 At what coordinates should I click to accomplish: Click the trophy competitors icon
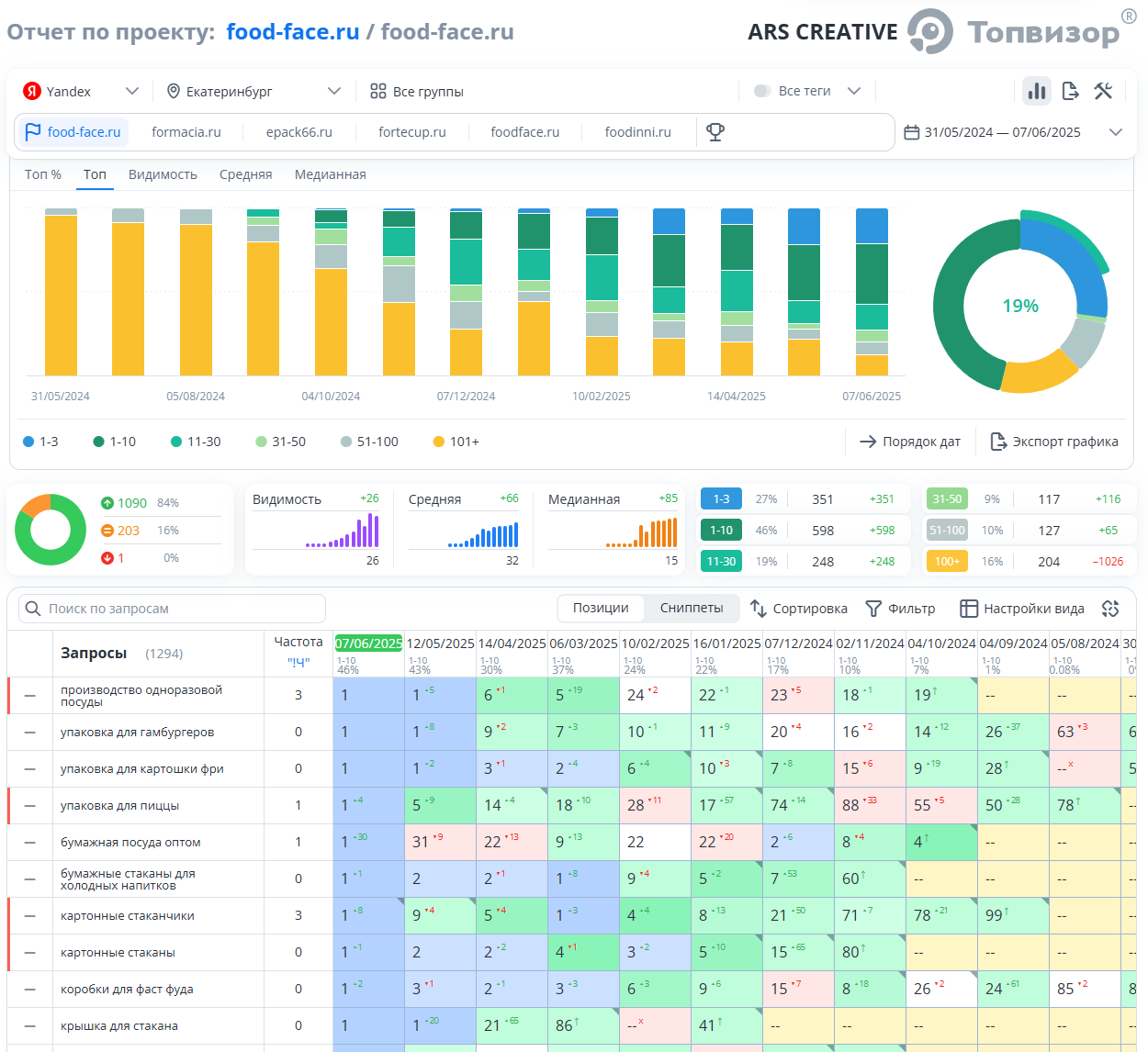coord(715,132)
